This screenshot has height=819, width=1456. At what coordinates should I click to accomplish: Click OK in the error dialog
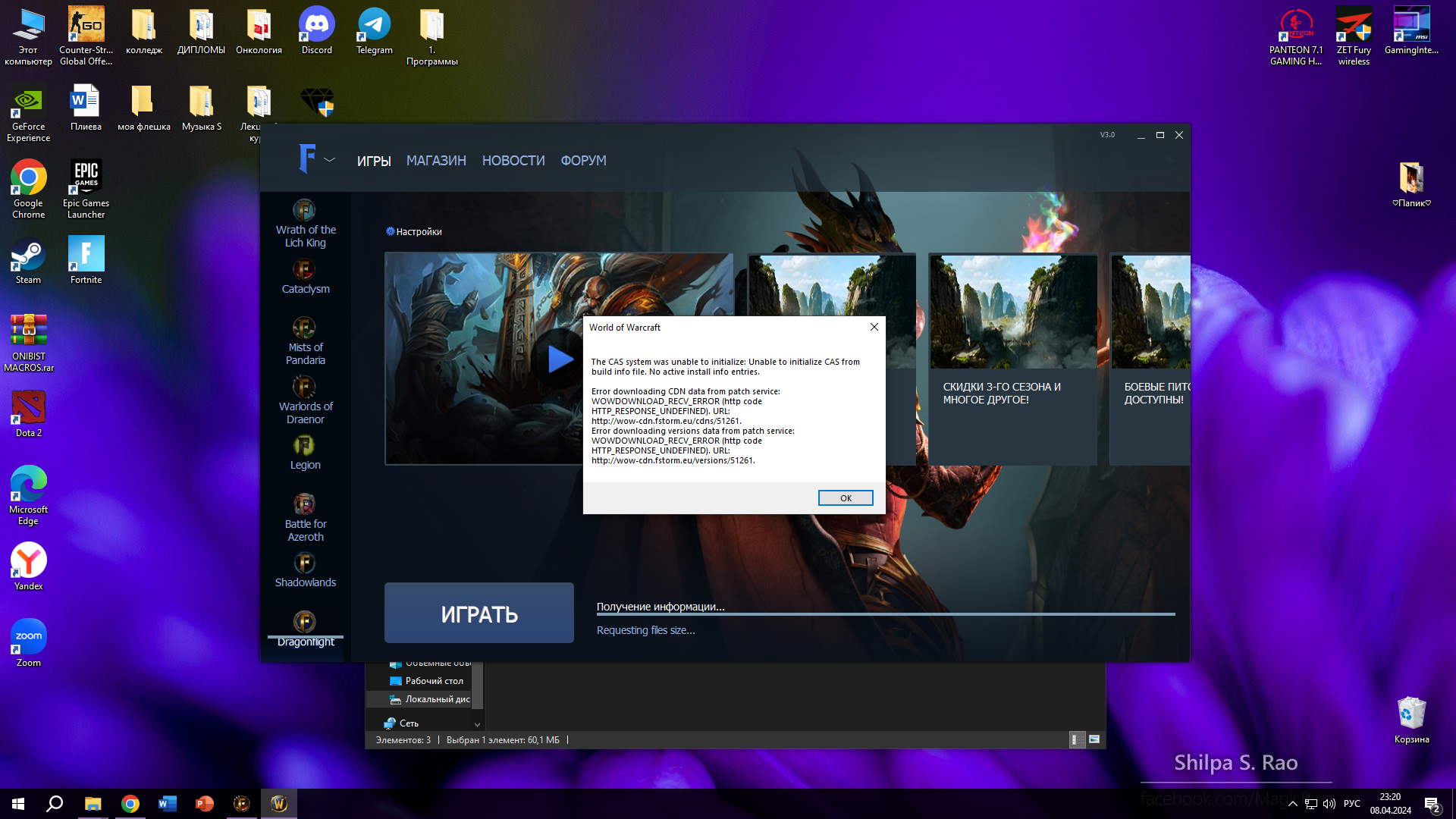tap(846, 498)
